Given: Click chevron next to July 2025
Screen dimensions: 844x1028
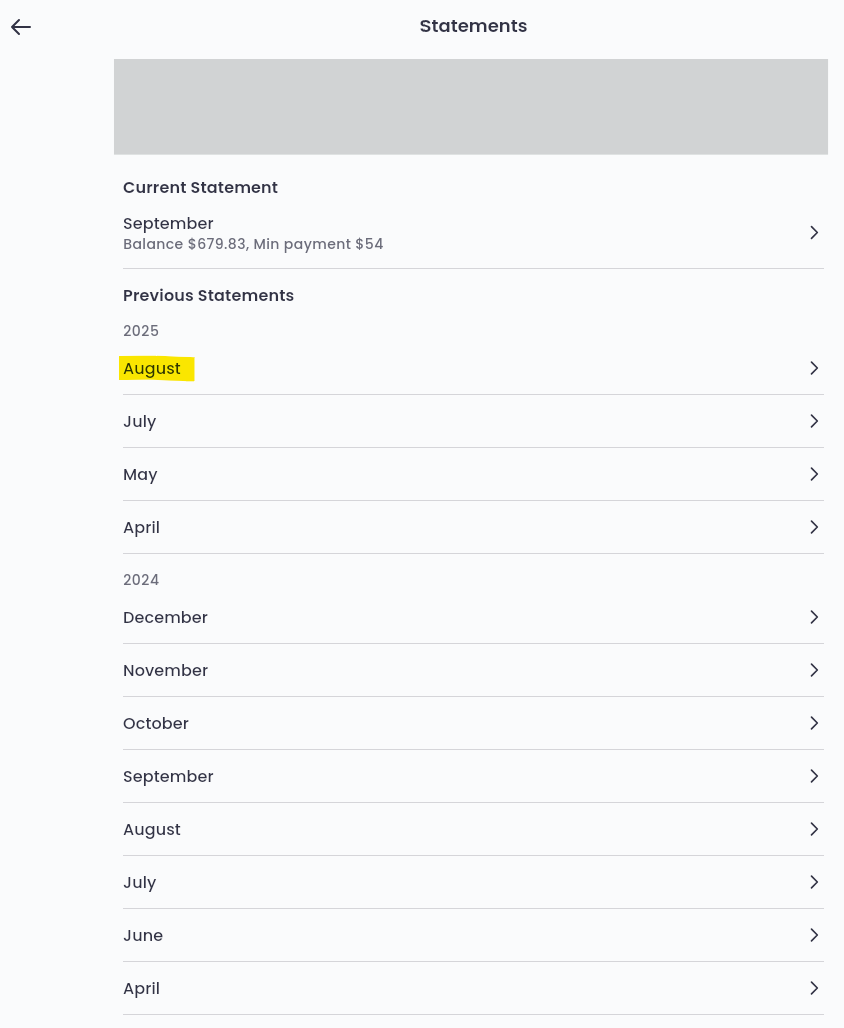Looking at the screenshot, I should tap(814, 421).
